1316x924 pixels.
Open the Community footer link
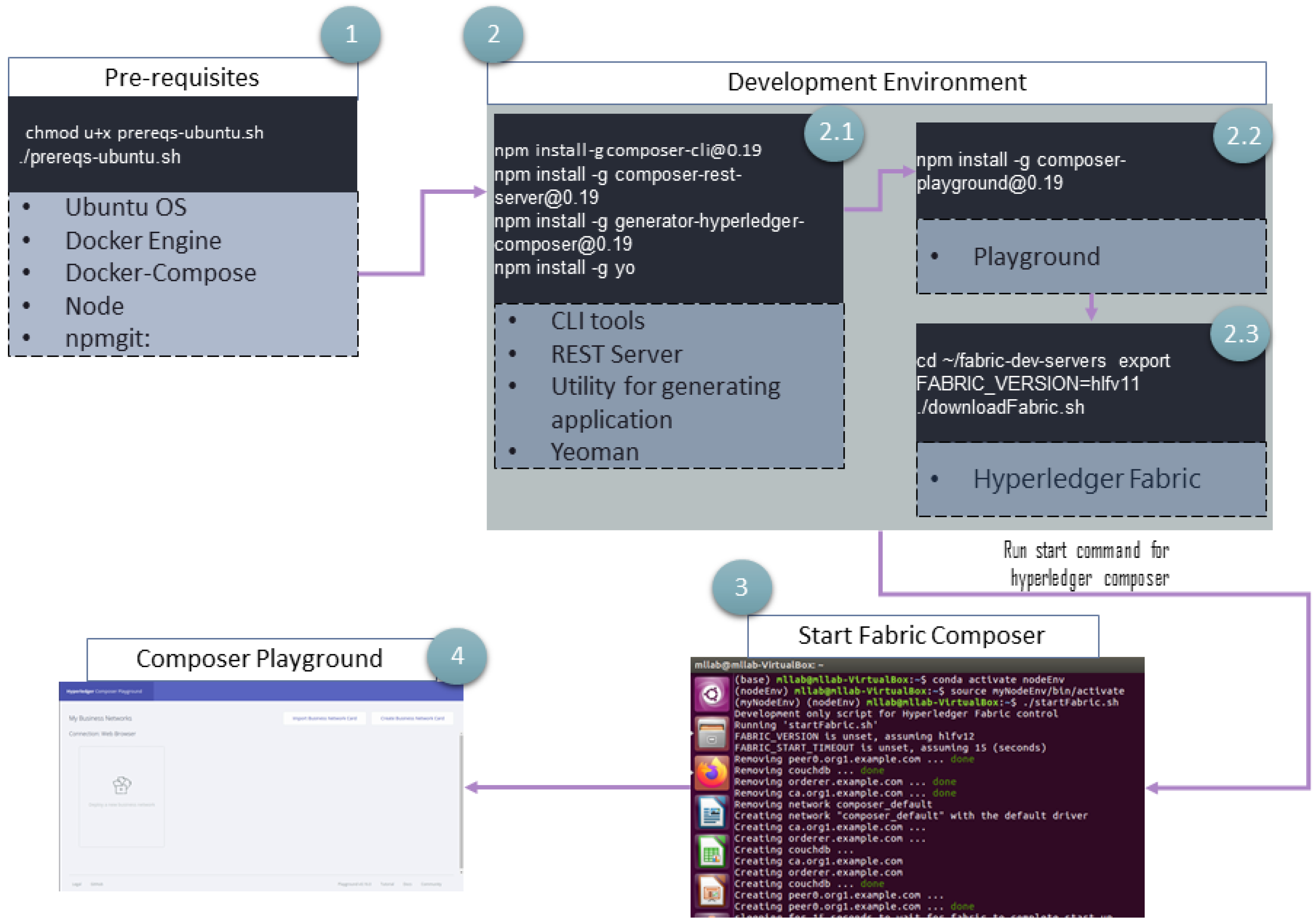[x=431, y=884]
